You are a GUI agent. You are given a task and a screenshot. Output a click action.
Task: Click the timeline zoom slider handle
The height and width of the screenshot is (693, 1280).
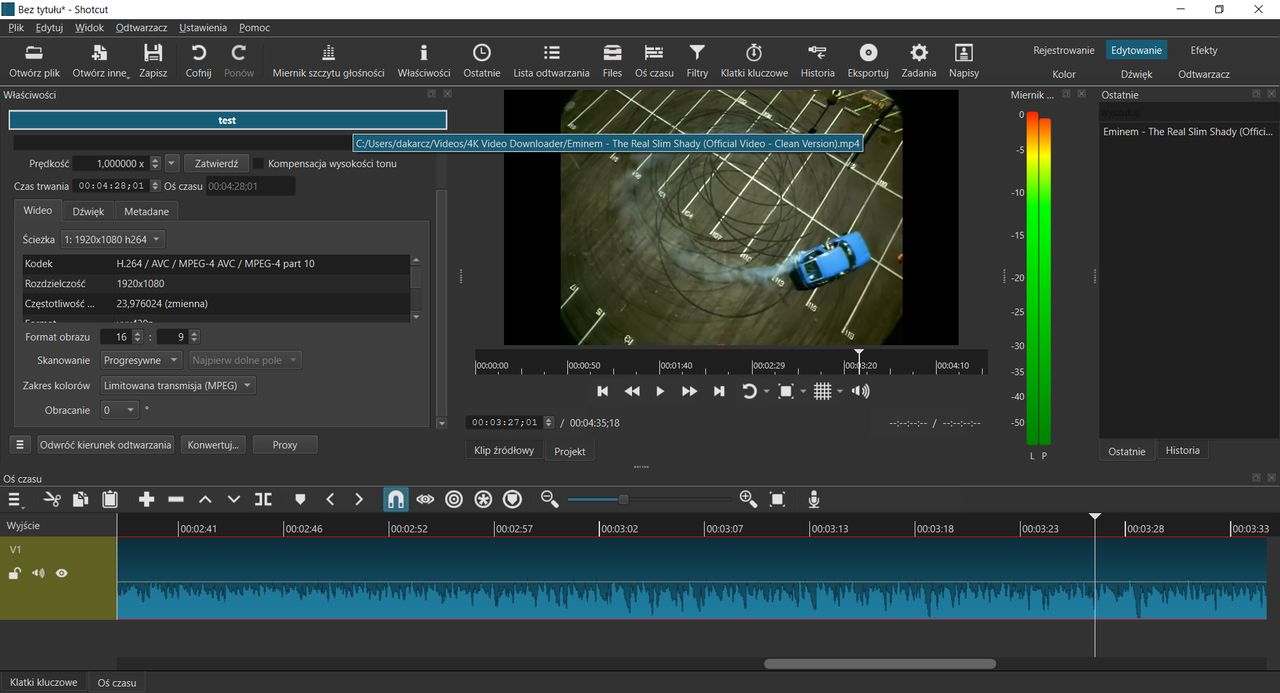coord(623,499)
